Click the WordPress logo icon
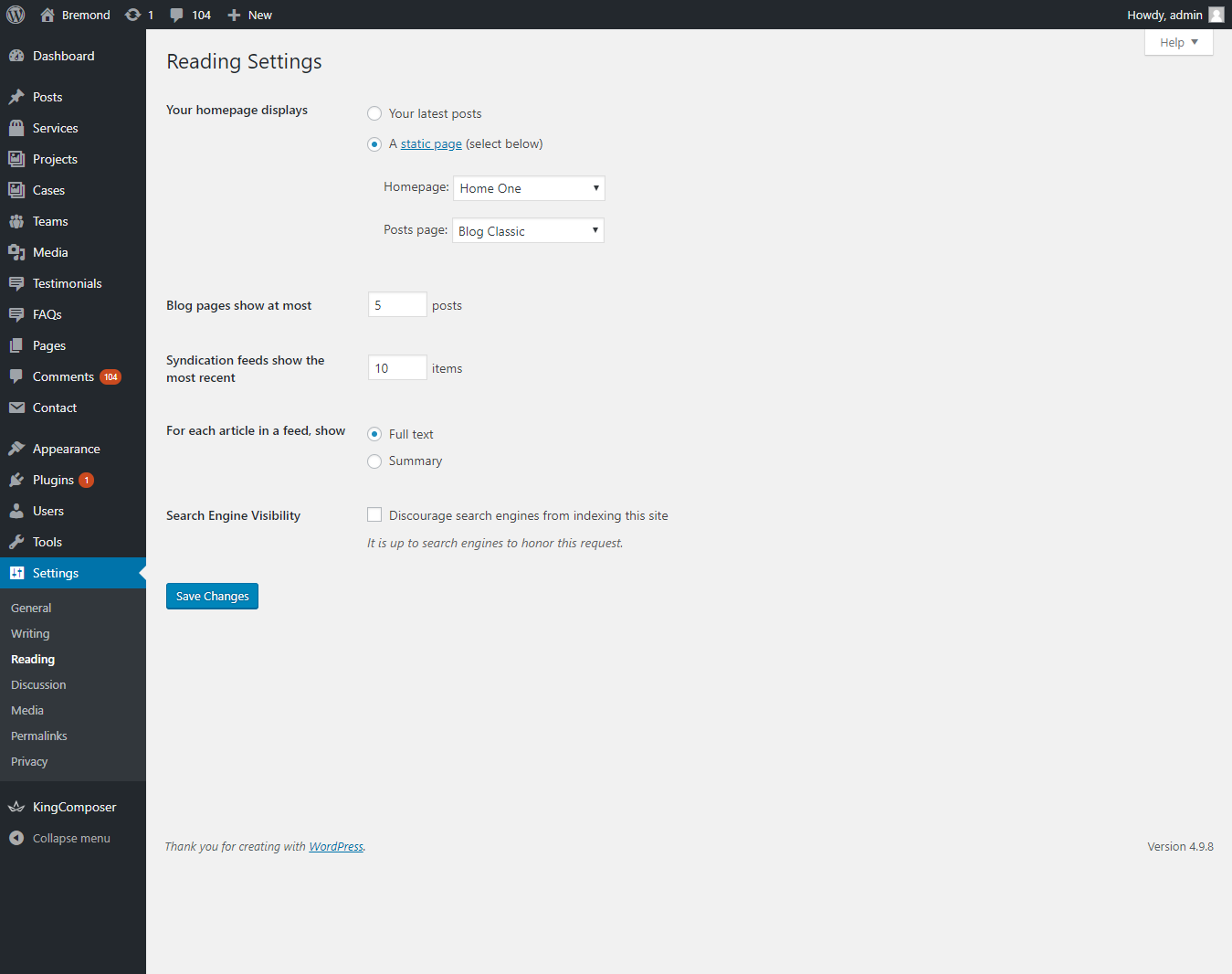The width and height of the screenshot is (1232, 974). click(x=16, y=15)
